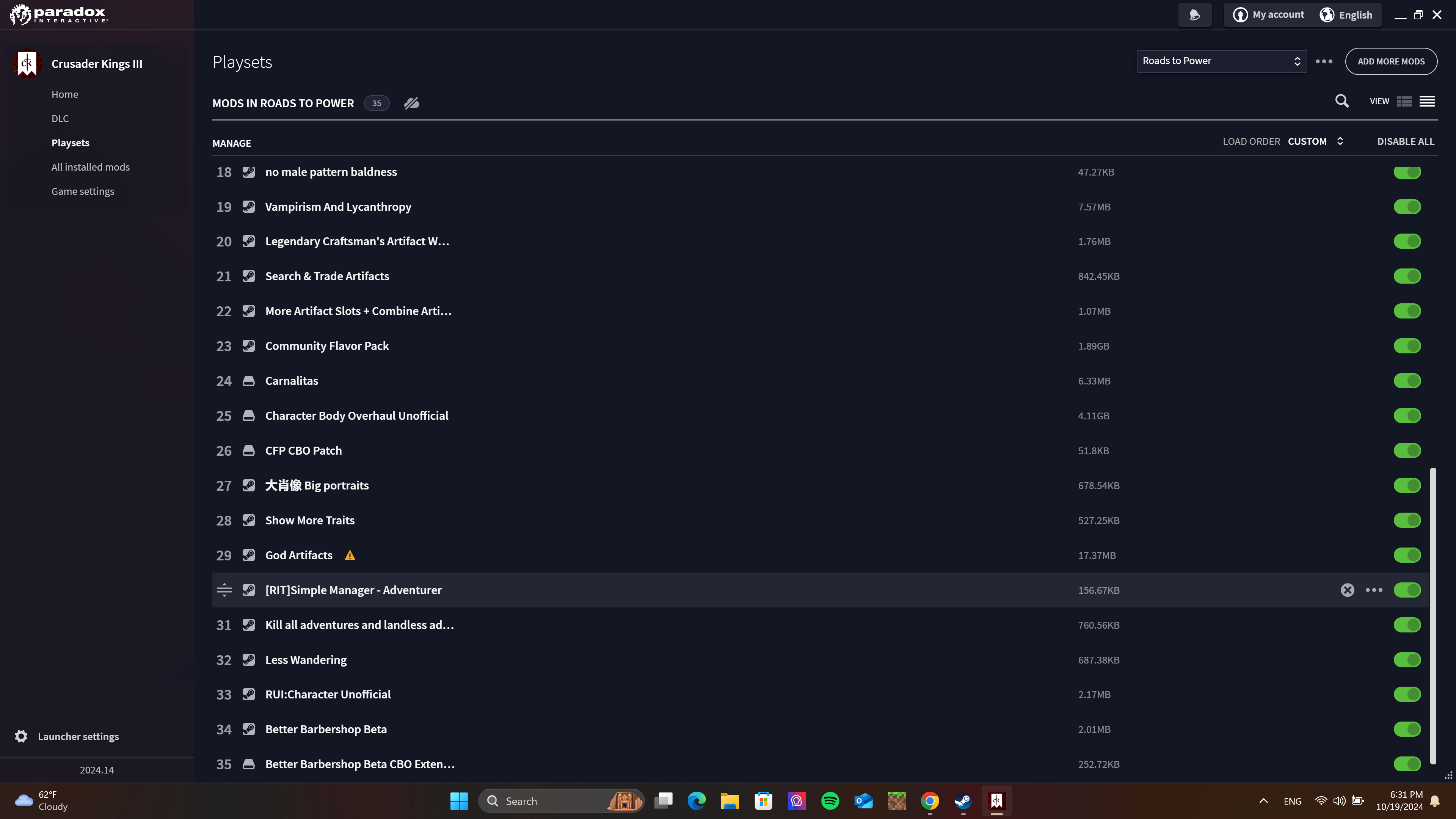Disable Better Barbershop Beta toggle

[x=1407, y=730]
